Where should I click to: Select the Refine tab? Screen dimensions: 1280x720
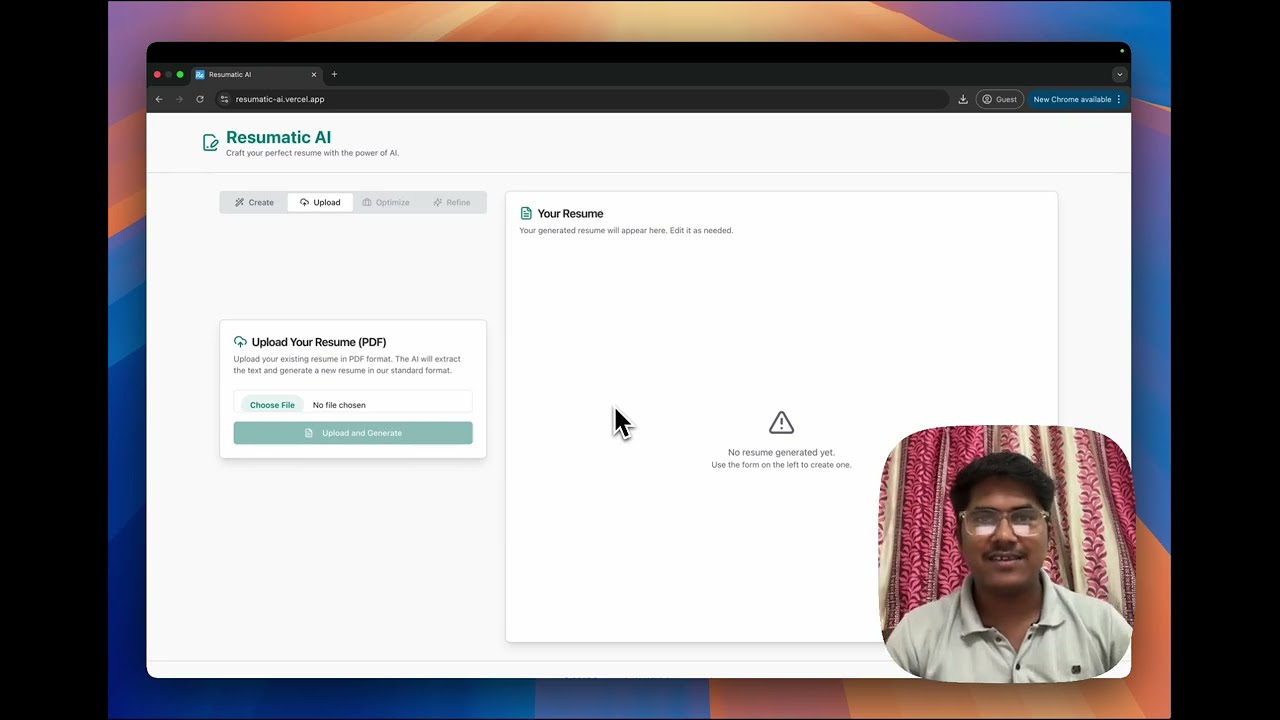(452, 202)
